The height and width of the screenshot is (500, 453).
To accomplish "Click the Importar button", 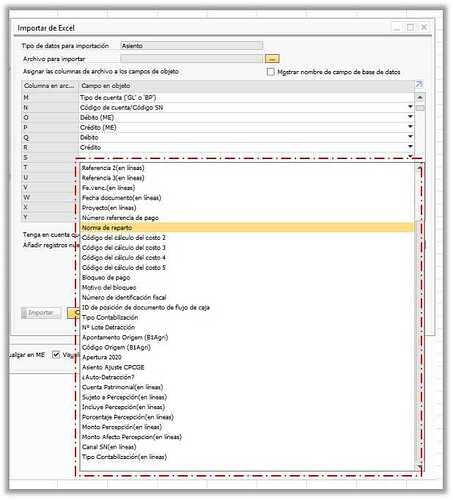I will (41, 313).
